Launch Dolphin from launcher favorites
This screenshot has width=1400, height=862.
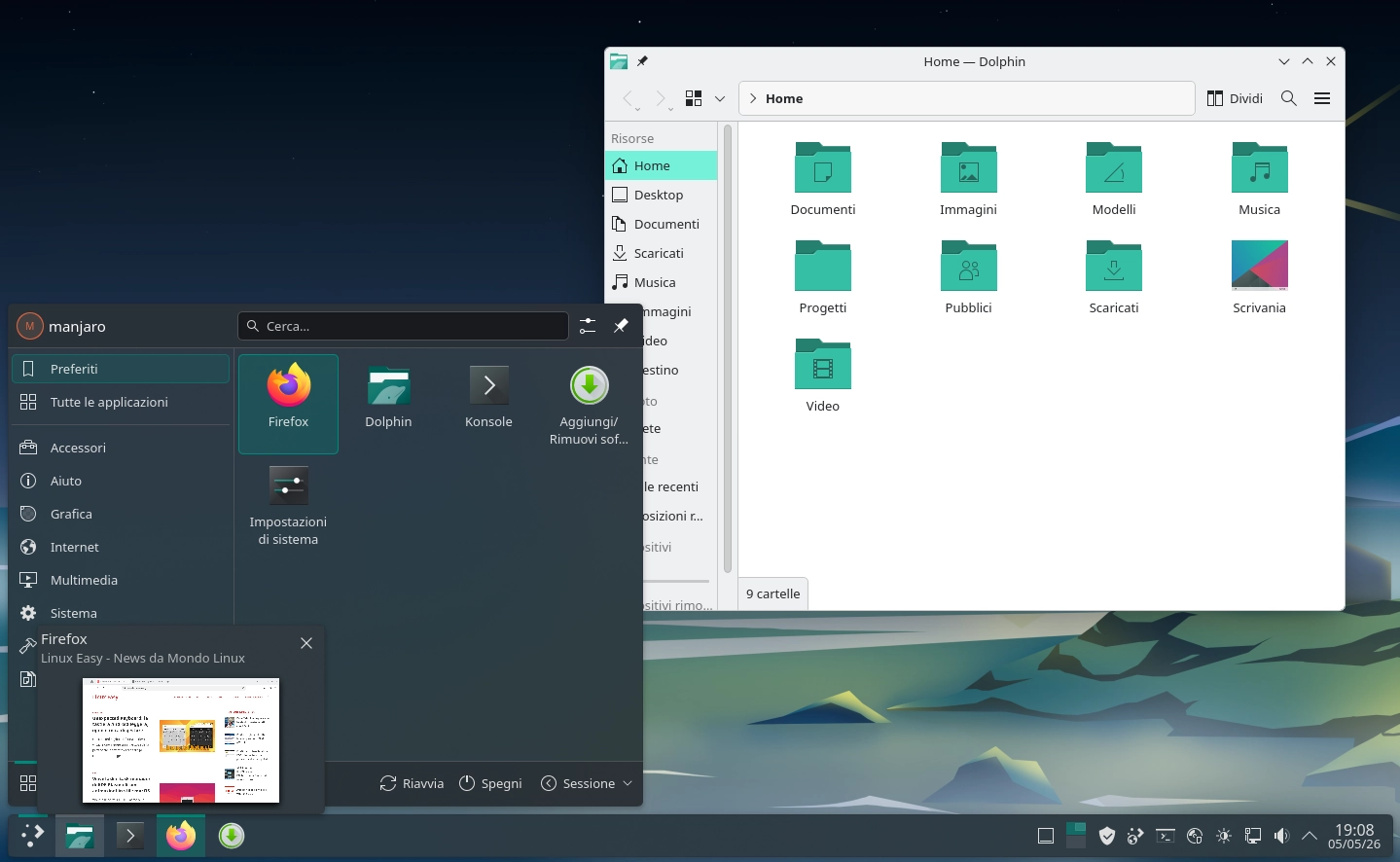coord(388,404)
